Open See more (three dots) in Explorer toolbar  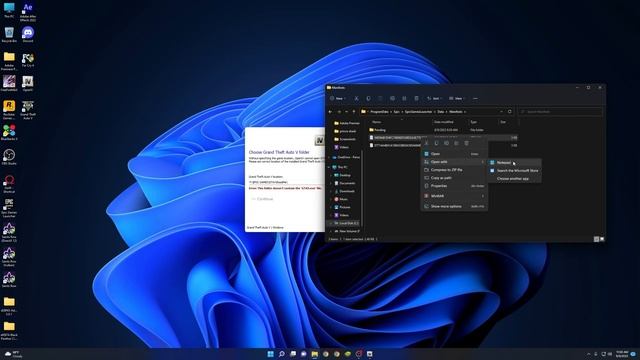point(475,98)
